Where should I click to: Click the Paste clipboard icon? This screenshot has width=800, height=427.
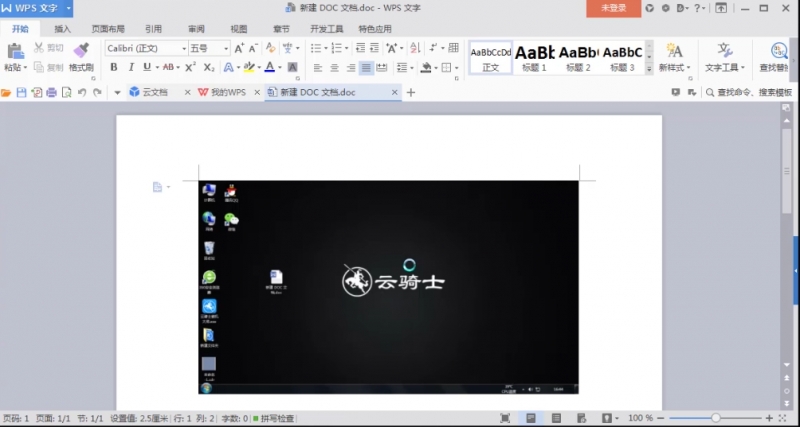(x=15, y=51)
